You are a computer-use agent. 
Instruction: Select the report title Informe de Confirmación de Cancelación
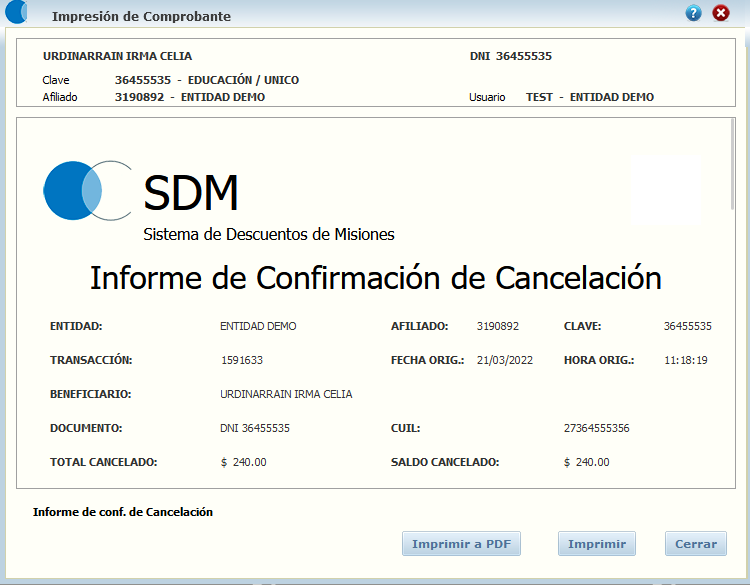click(376, 278)
